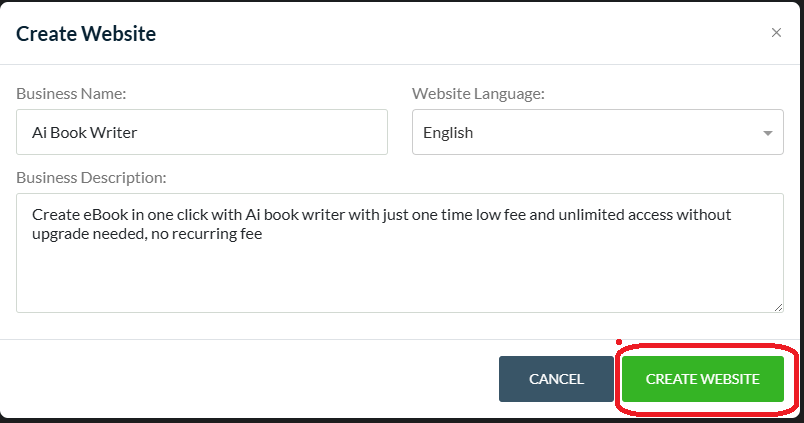Place cursor on "Ai Book Writer" text

point(84,132)
